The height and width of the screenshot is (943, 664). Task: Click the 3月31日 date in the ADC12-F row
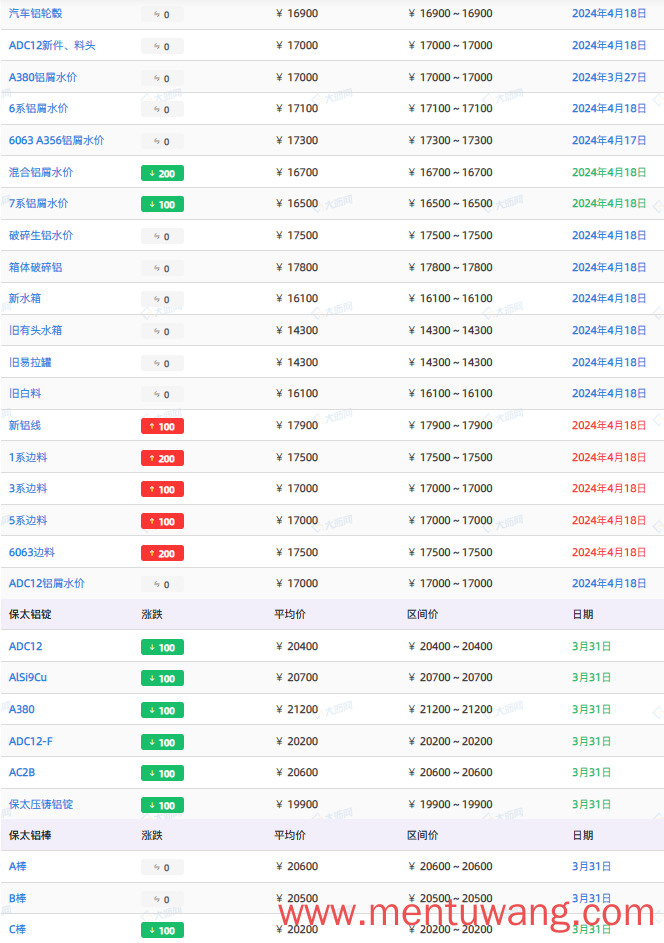click(591, 741)
